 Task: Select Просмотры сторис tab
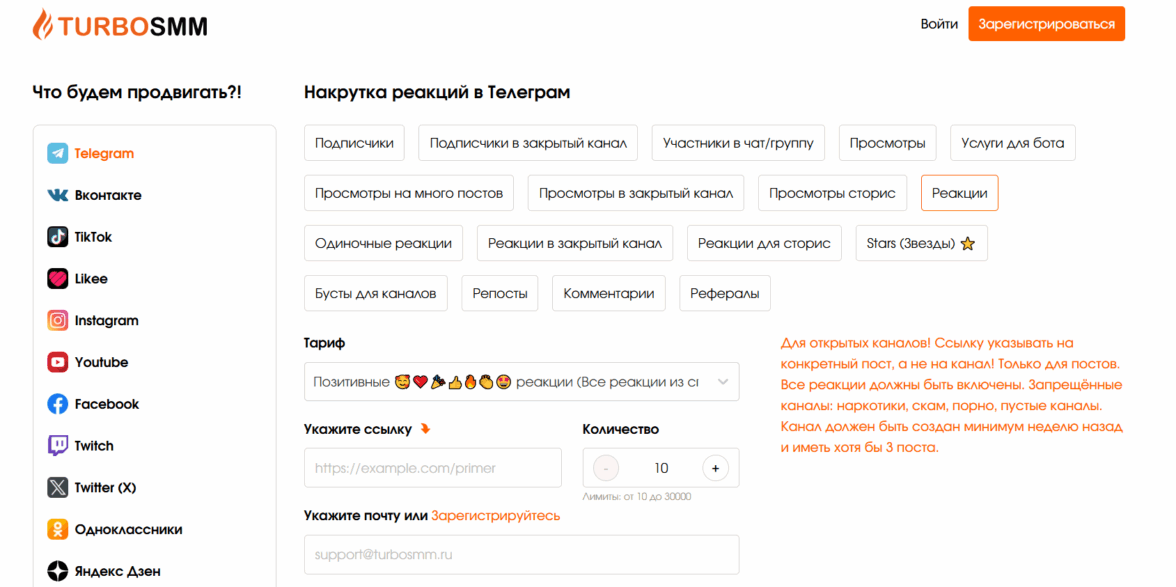832,193
